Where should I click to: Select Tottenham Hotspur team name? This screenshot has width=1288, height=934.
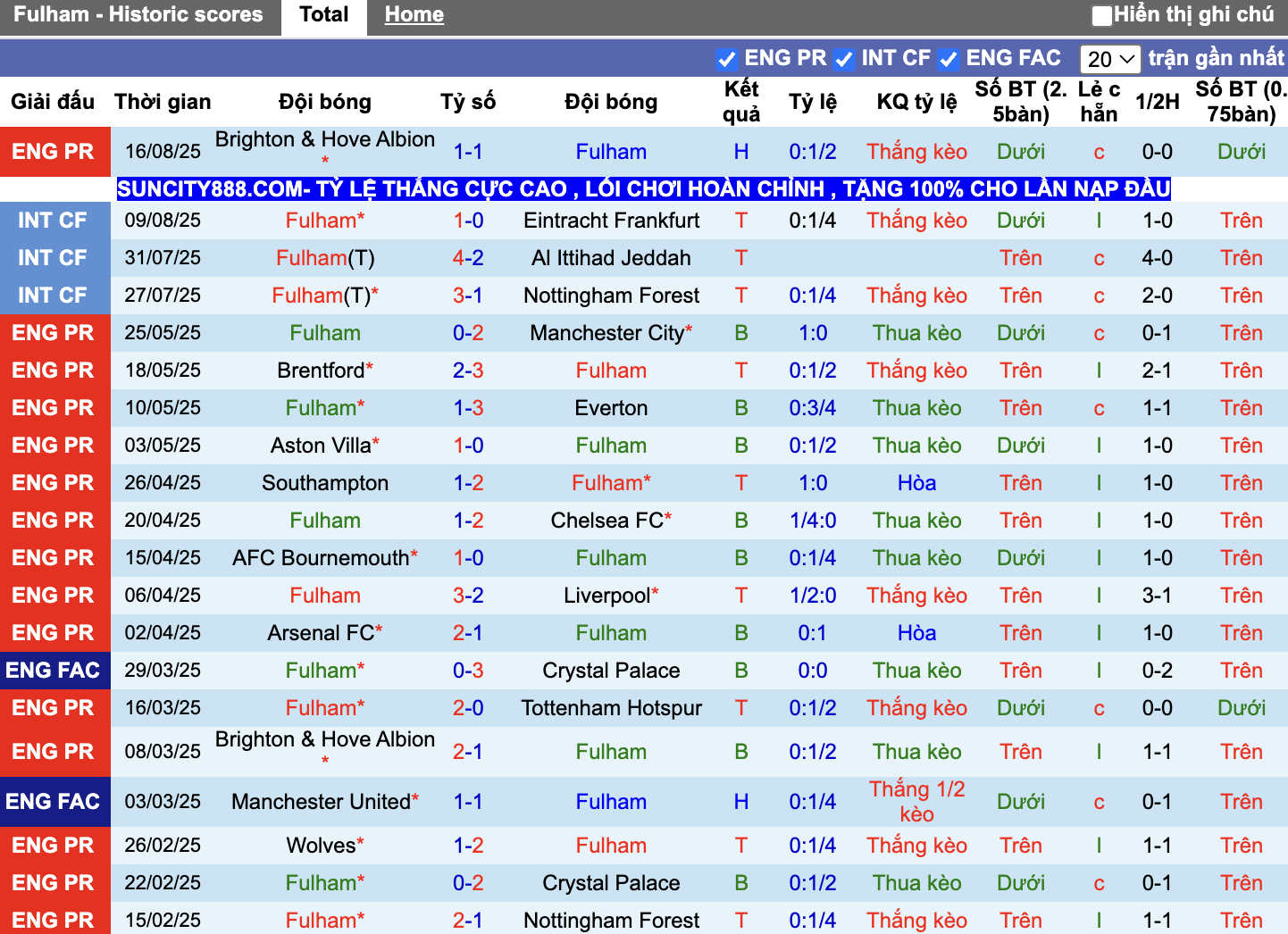(x=612, y=708)
